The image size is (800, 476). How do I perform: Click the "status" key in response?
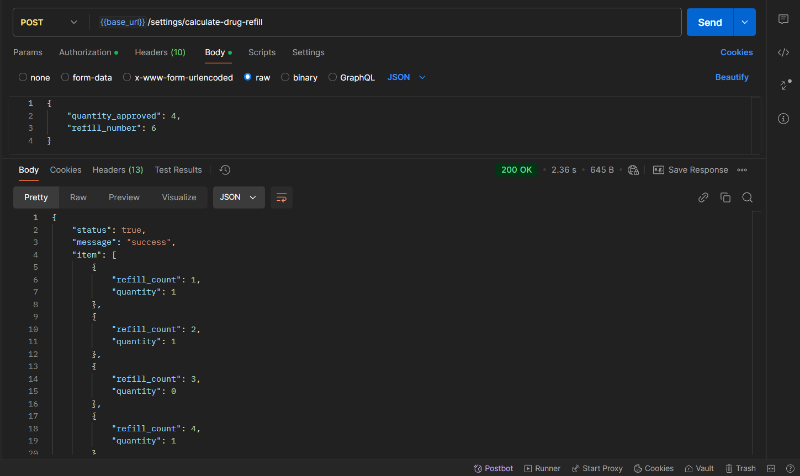click(x=92, y=230)
